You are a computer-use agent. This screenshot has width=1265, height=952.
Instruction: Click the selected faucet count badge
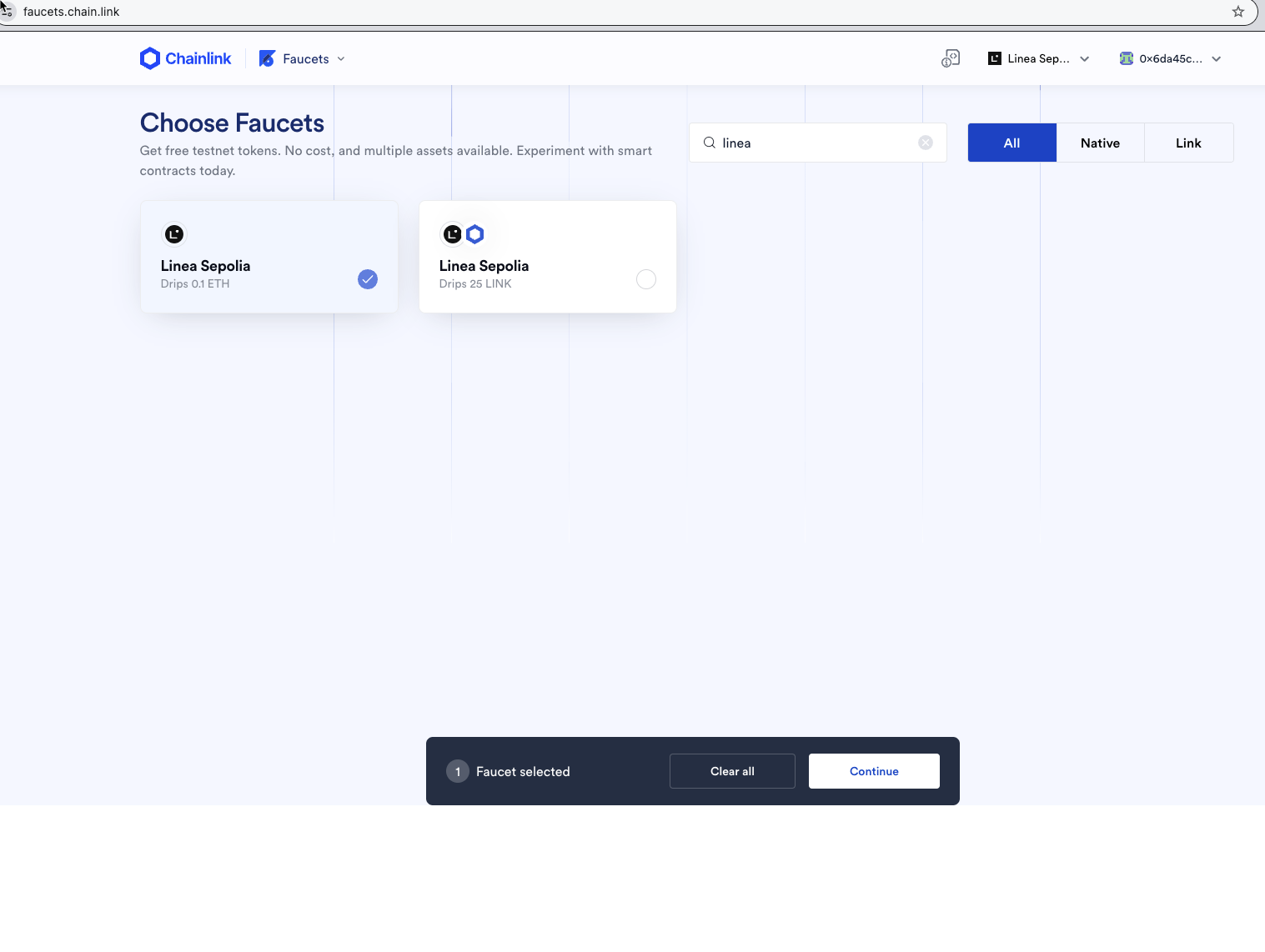point(458,771)
